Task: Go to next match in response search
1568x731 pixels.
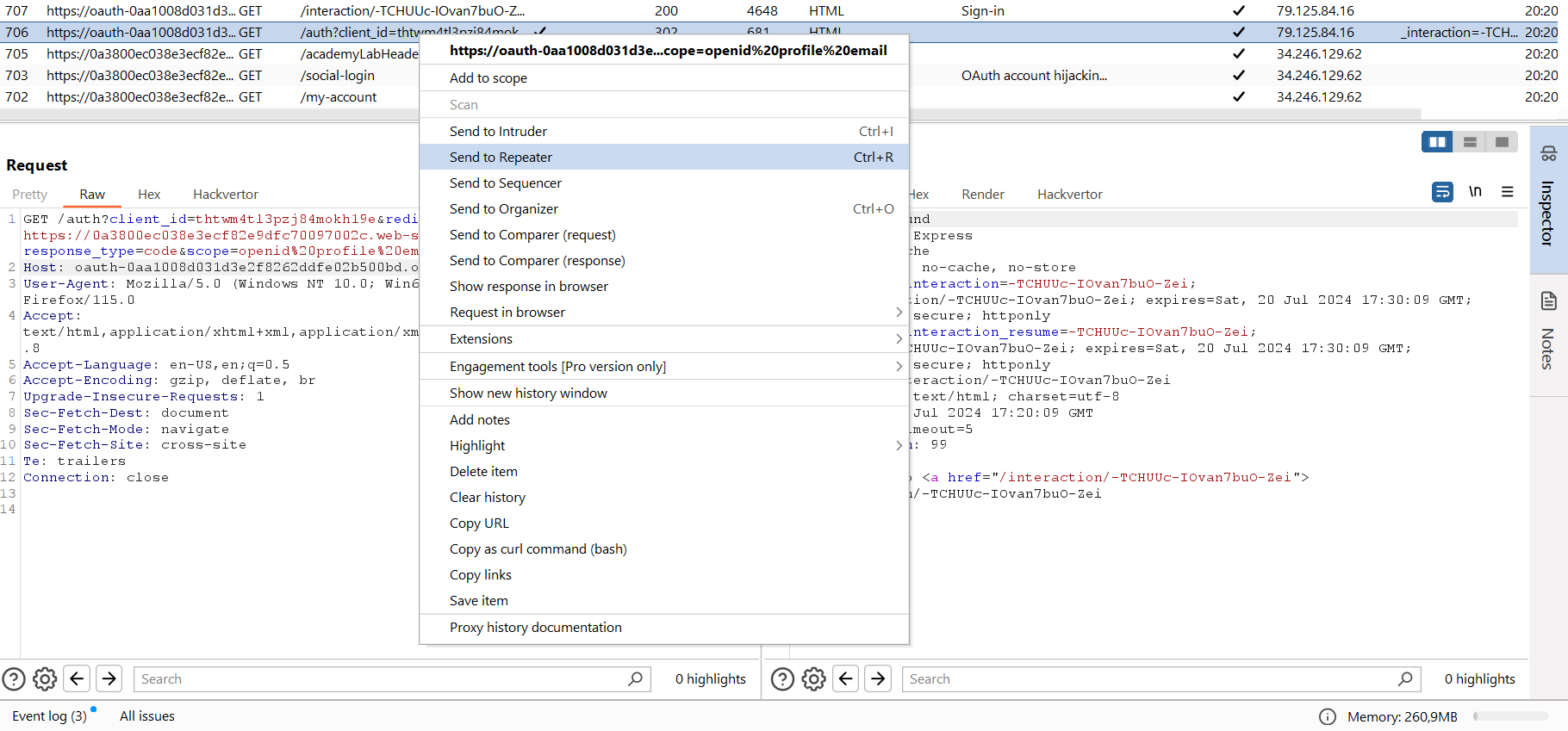Action: click(878, 679)
